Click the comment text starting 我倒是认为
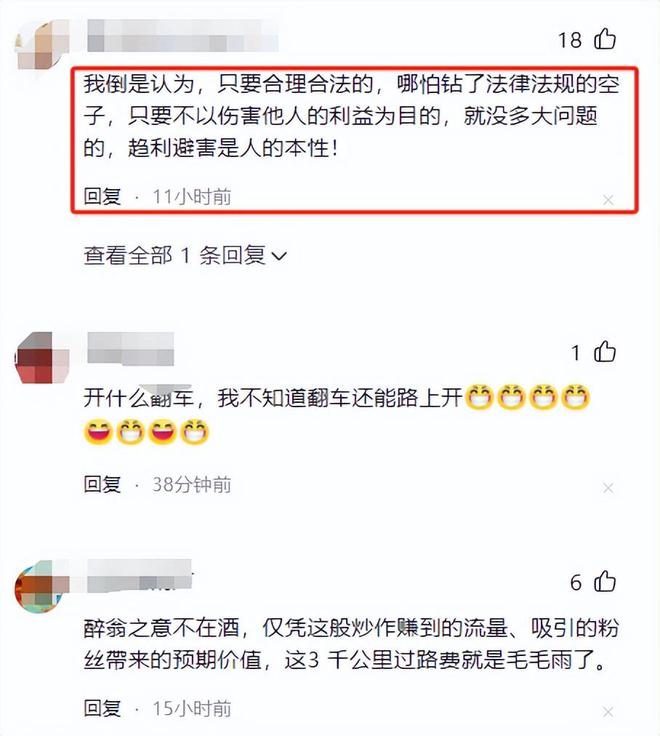Viewport: 660px width, 736px height. click(x=352, y=116)
